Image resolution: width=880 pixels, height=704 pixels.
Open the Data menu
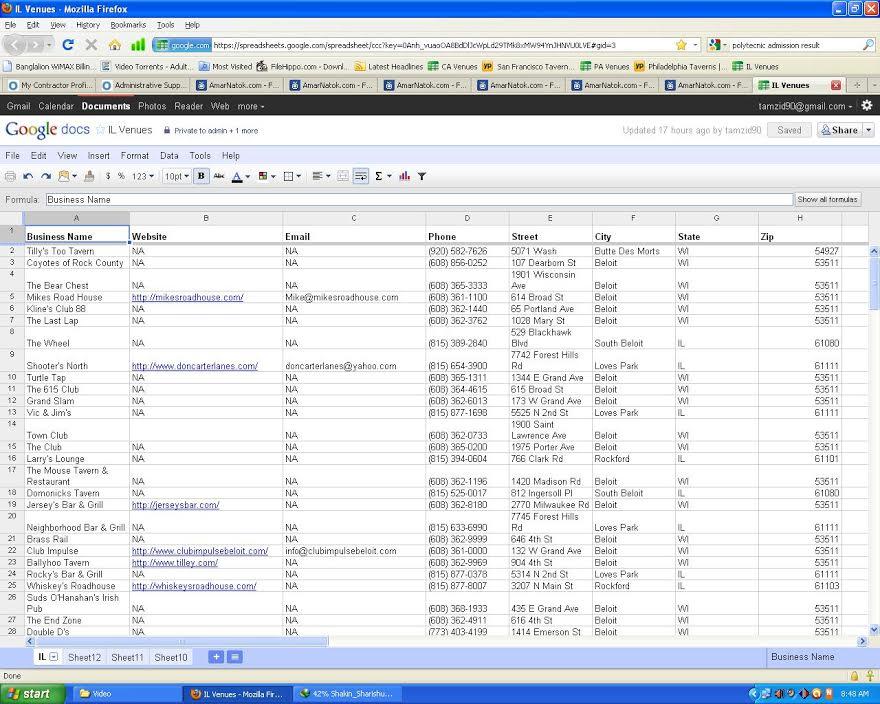point(168,155)
